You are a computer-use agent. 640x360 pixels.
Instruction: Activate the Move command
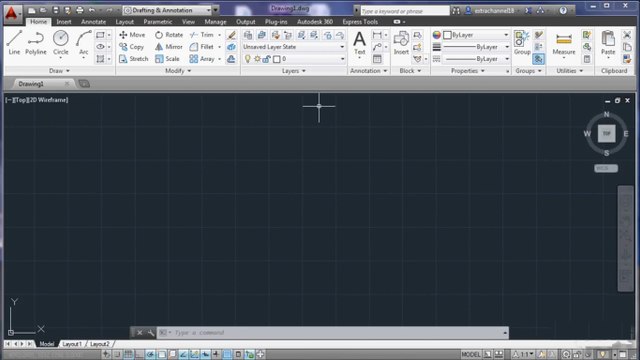(x=132, y=35)
